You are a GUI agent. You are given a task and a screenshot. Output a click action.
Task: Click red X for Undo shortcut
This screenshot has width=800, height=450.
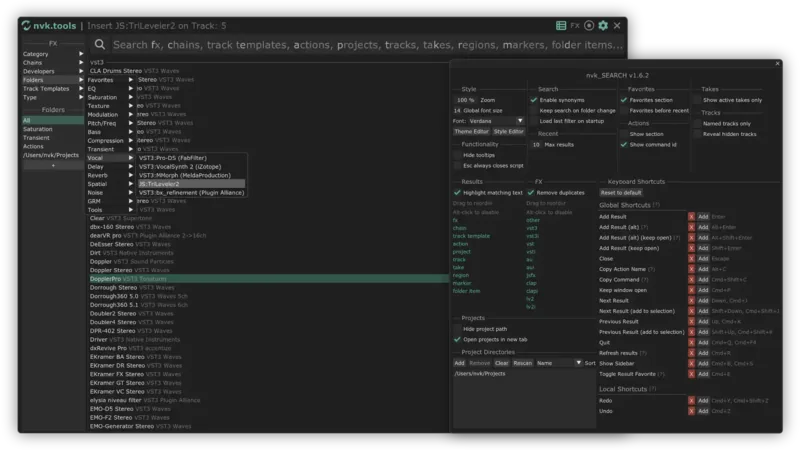[x=691, y=411]
